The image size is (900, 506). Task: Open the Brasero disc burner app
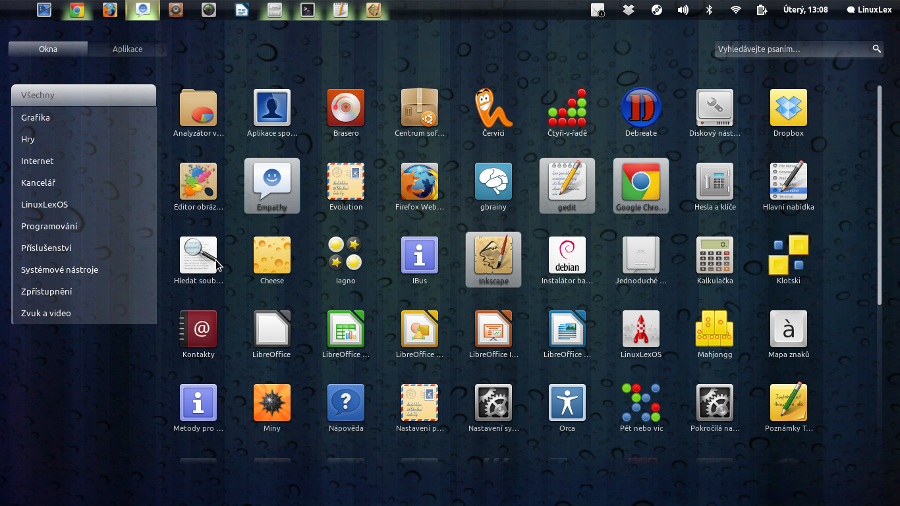click(x=346, y=112)
